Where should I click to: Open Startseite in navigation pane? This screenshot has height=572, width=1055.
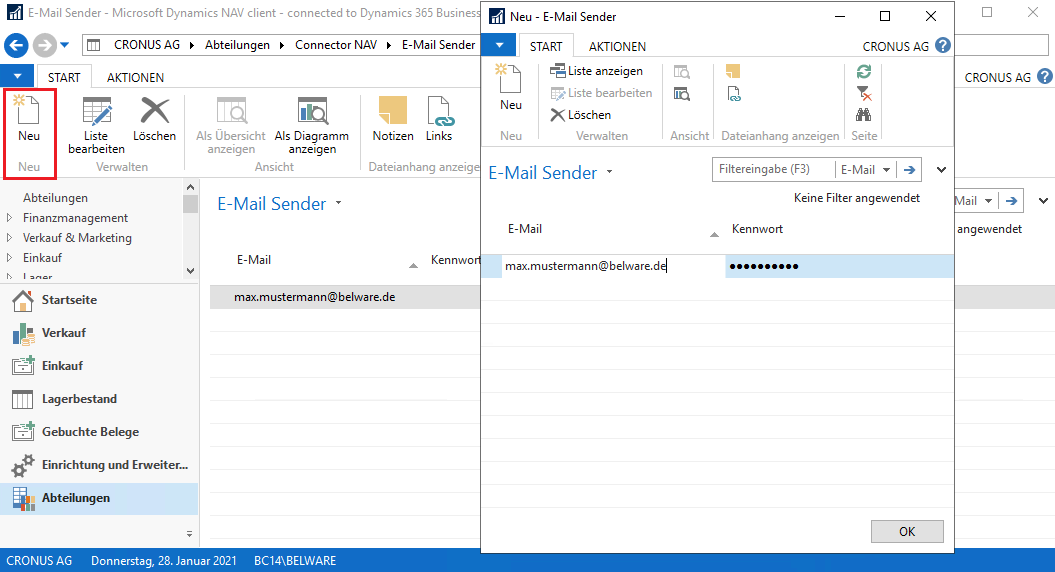[99, 300]
